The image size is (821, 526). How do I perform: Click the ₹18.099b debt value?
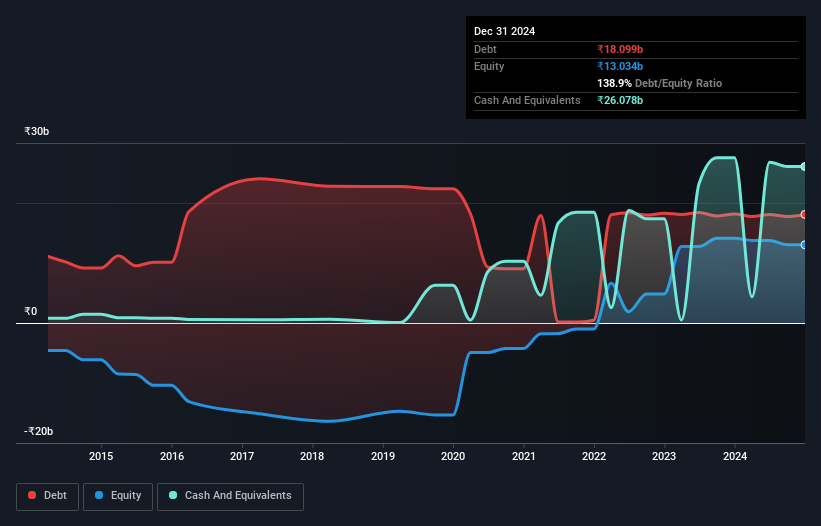620,49
